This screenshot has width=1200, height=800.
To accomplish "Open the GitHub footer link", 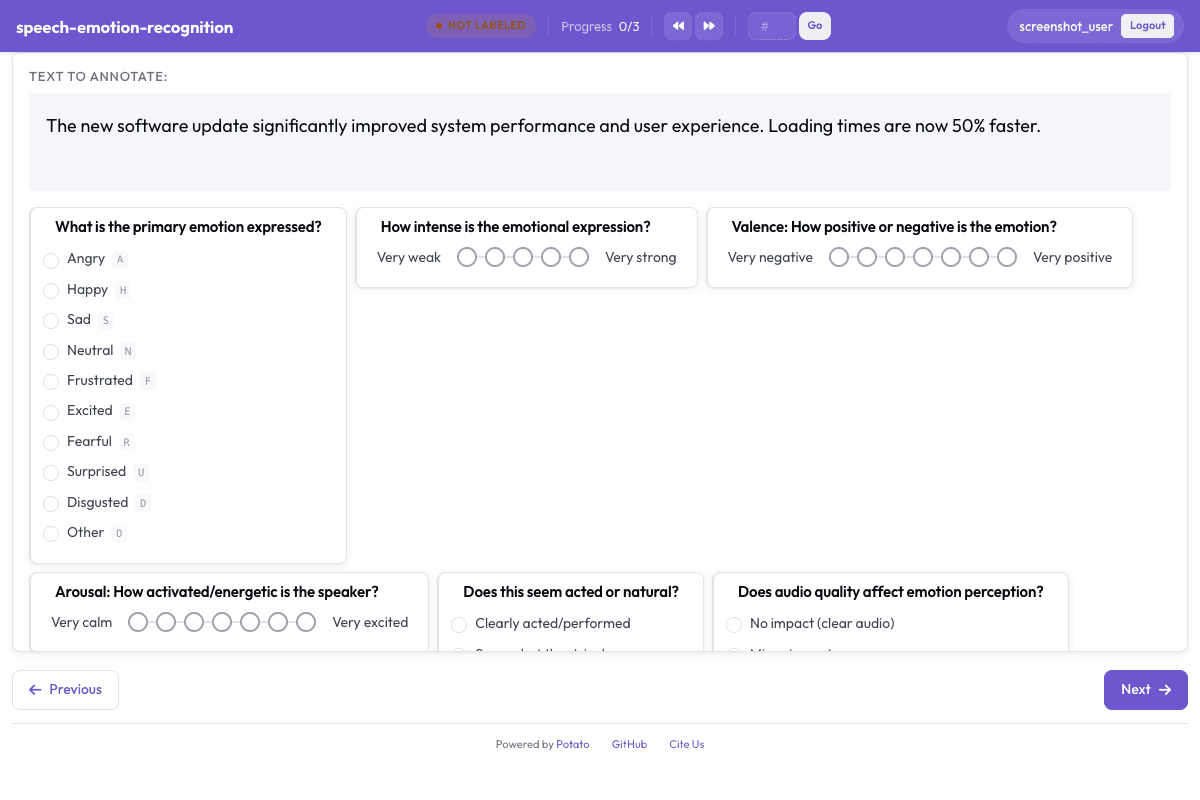I will [x=629, y=744].
